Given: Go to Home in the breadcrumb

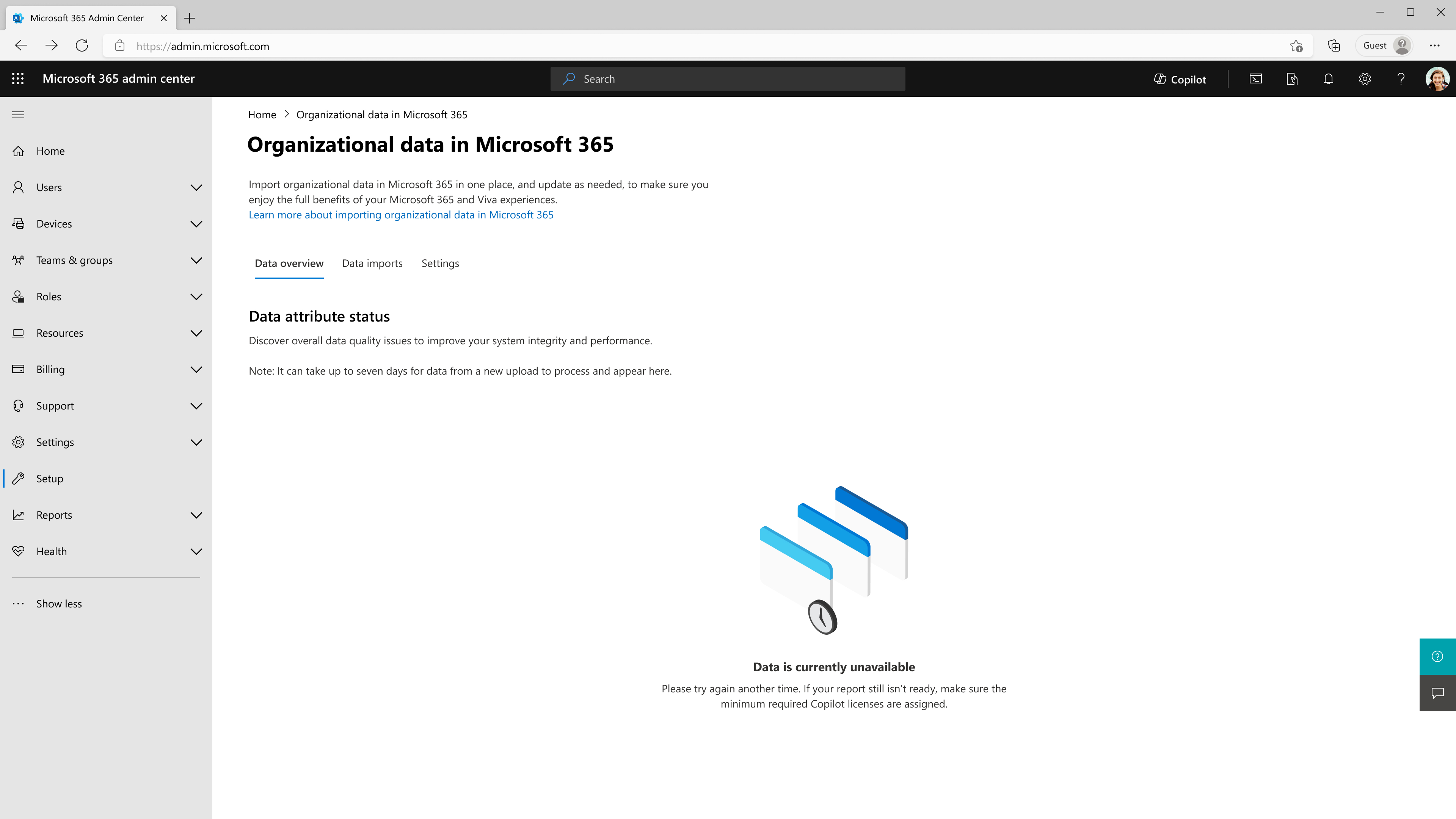Looking at the screenshot, I should (x=262, y=115).
